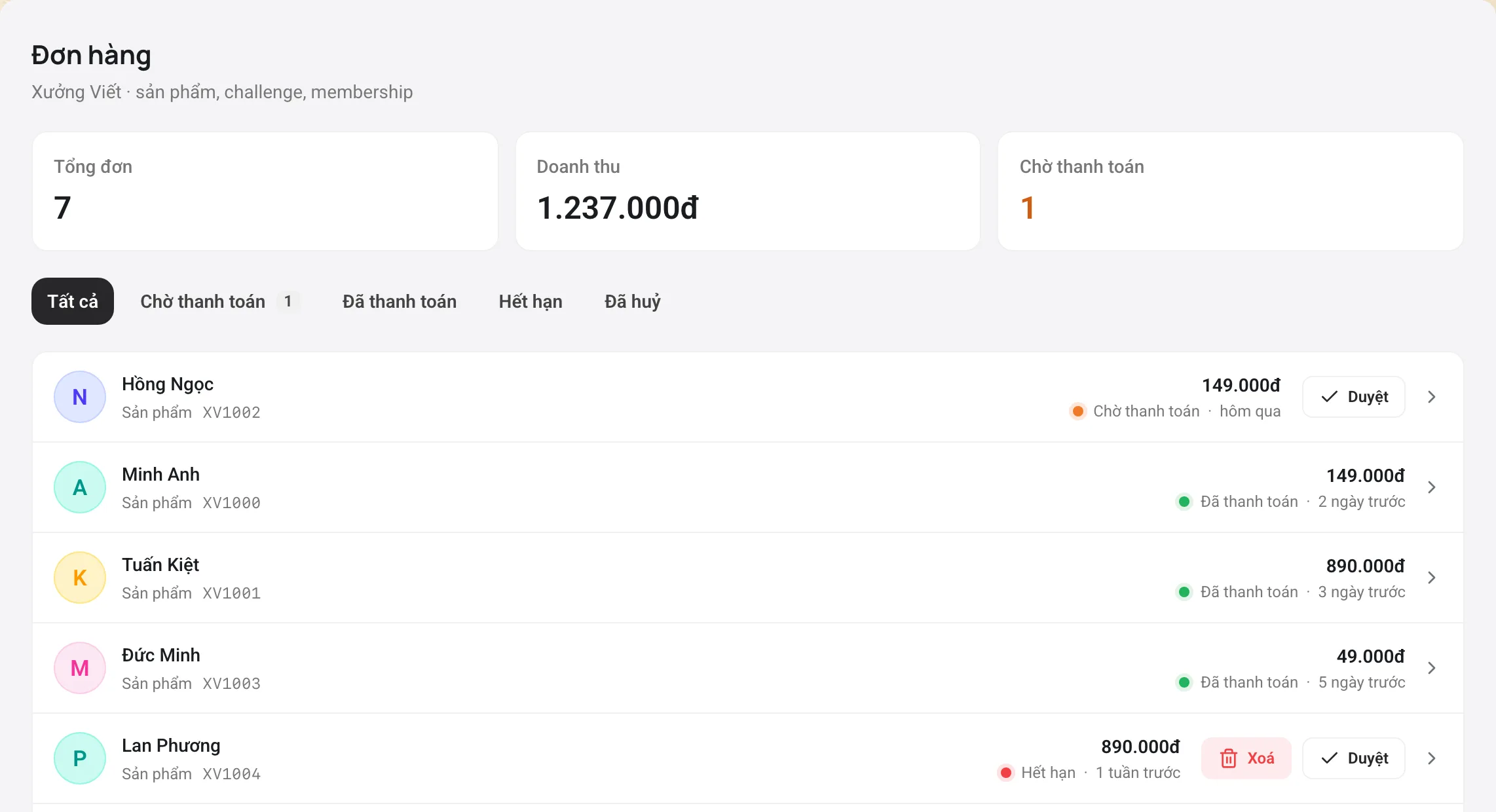Click order code XV1000
Screen dimensions: 1496x812
(232, 503)
